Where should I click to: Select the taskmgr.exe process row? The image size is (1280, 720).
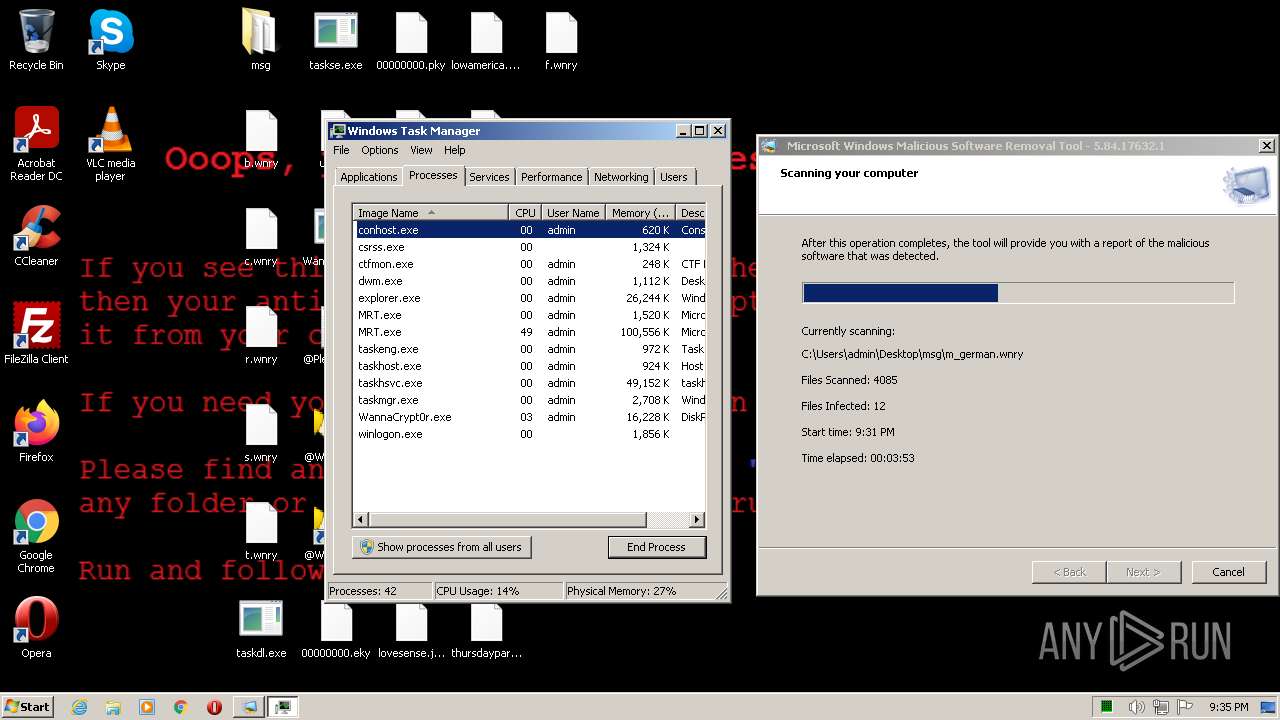pyautogui.click(x=529, y=400)
